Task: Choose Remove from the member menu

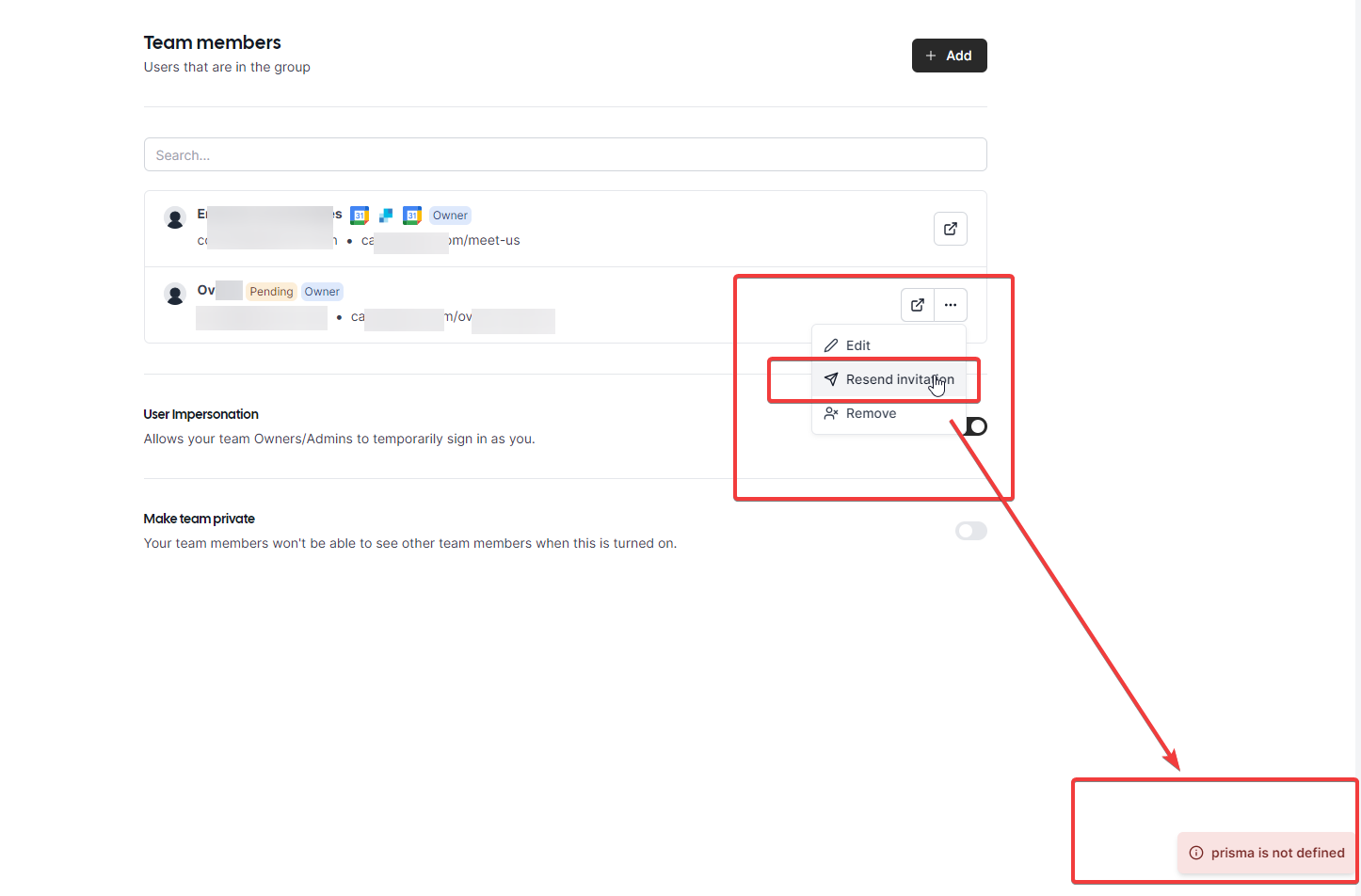Action: click(872, 412)
